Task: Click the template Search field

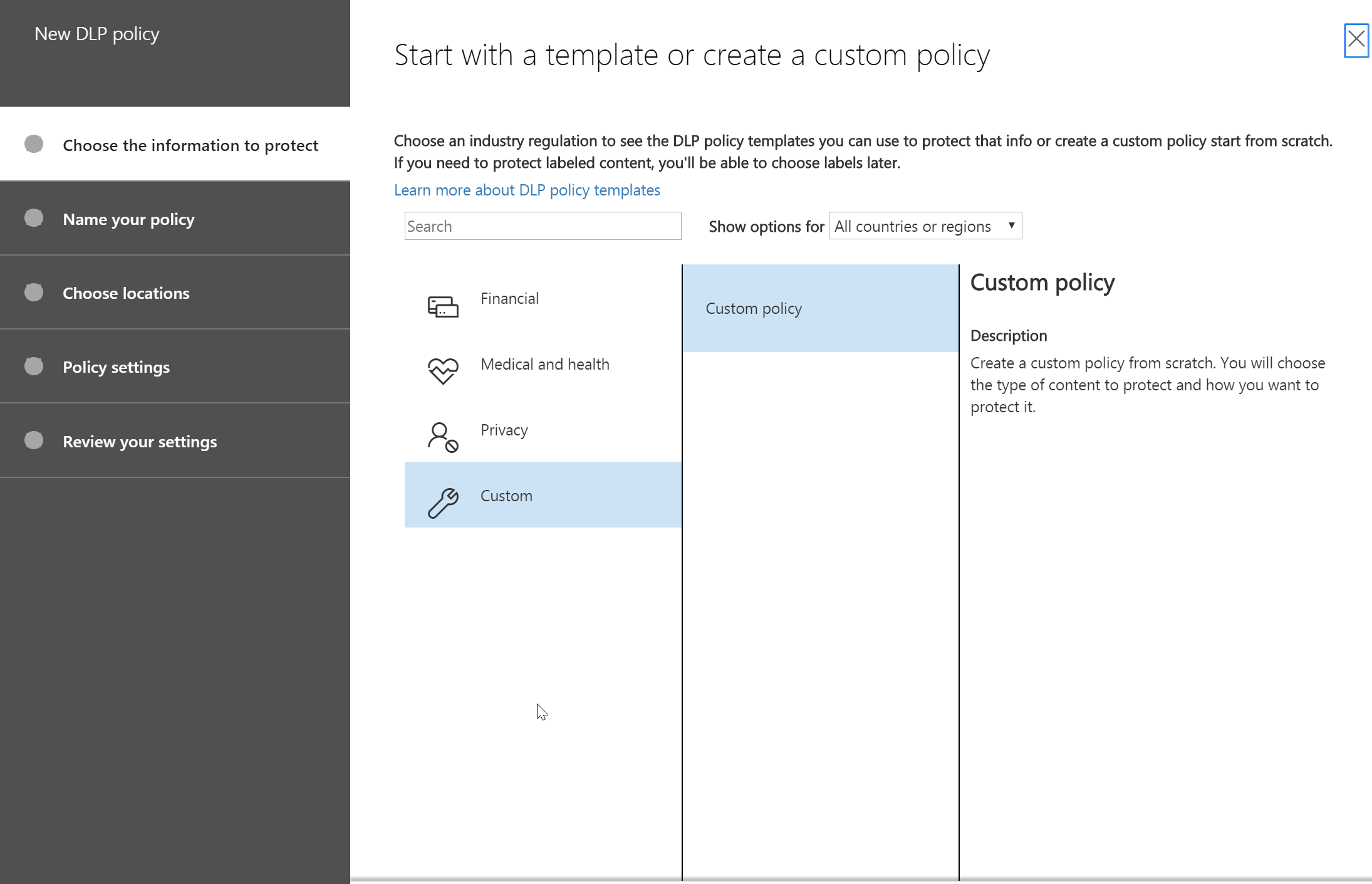Action: pos(543,226)
